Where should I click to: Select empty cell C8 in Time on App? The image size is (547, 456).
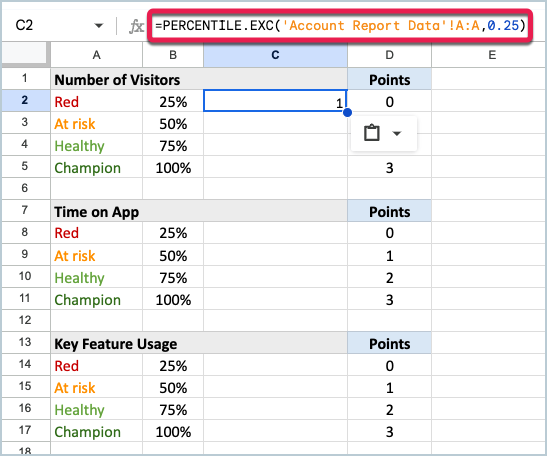tap(275, 233)
